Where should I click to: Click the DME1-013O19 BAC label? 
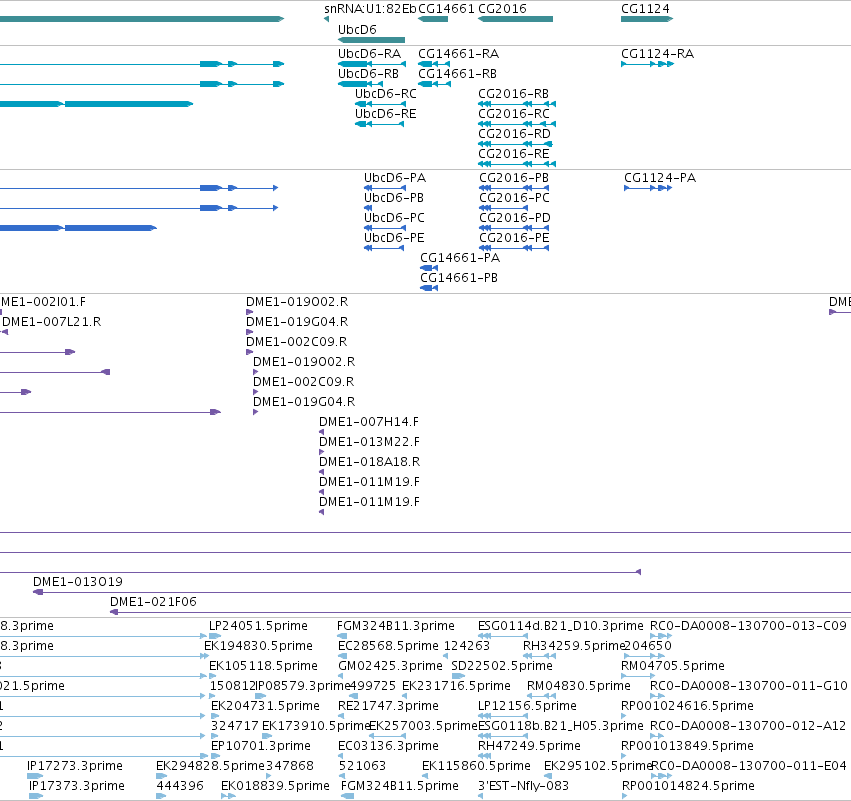[x=78, y=582]
